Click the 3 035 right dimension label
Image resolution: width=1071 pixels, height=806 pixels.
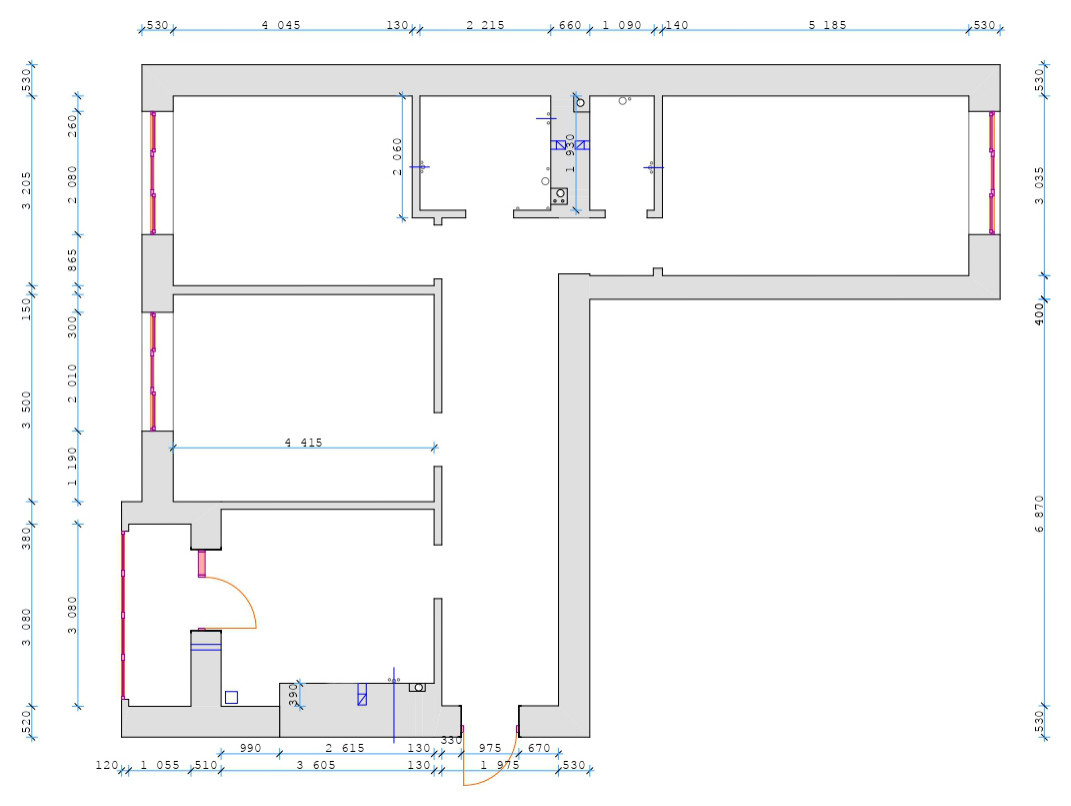[x=1039, y=186]
